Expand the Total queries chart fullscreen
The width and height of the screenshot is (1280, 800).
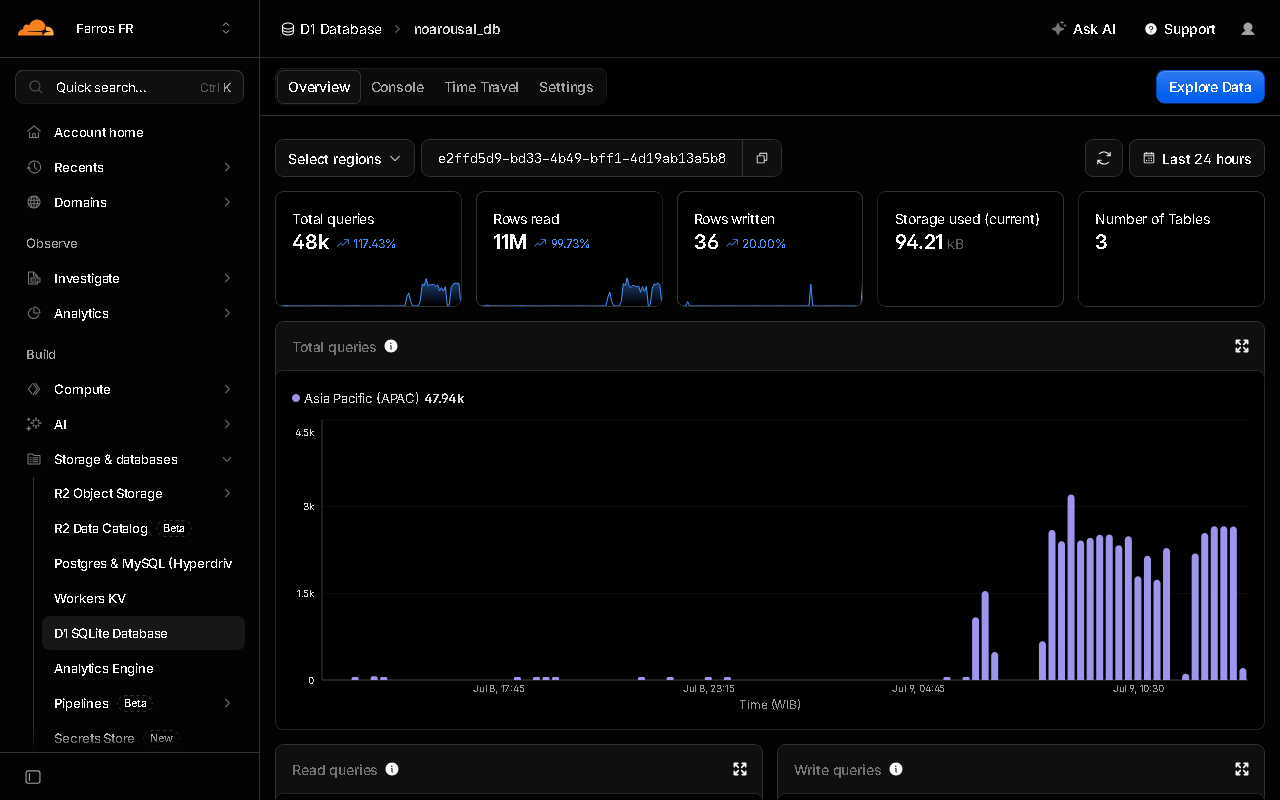click(1242, 346)
